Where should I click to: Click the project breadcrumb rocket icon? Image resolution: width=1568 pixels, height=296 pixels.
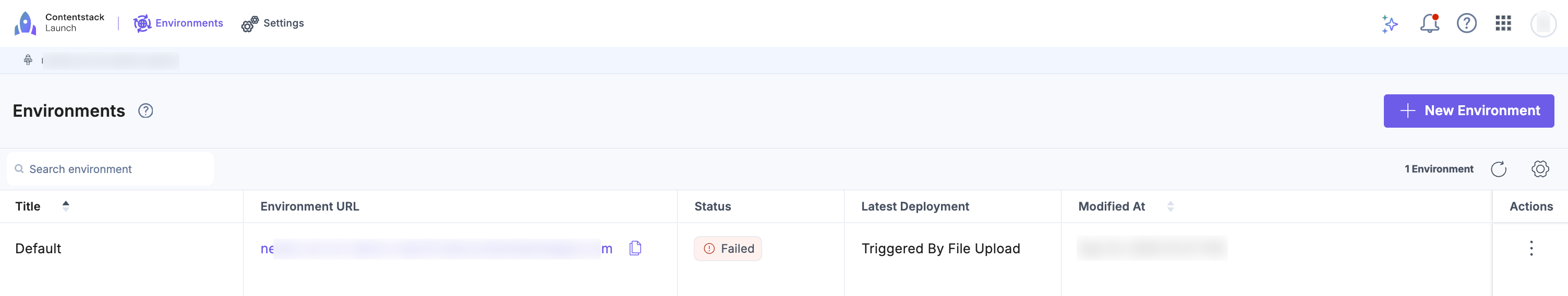[28, 59]
